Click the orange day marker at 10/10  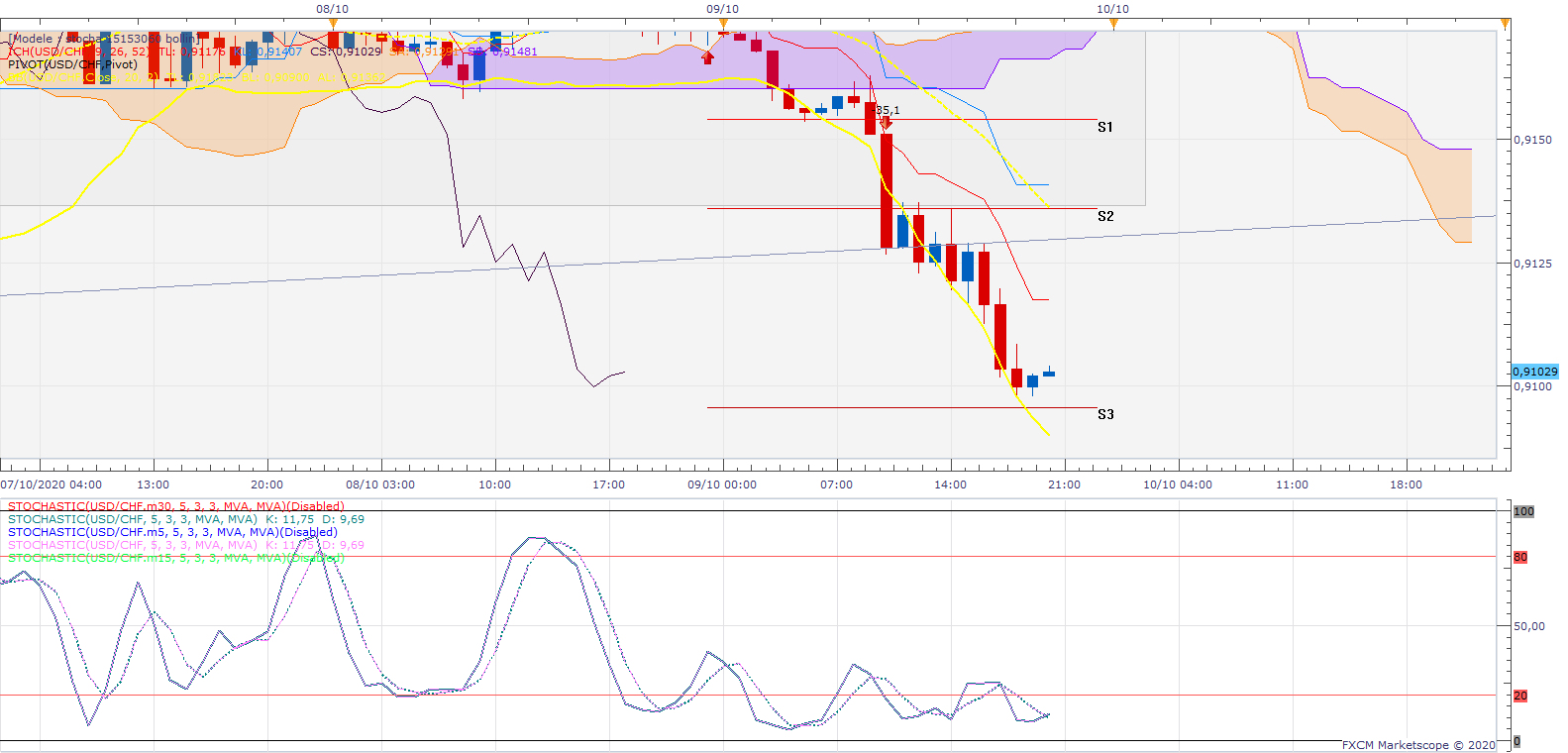point(1113,23)
